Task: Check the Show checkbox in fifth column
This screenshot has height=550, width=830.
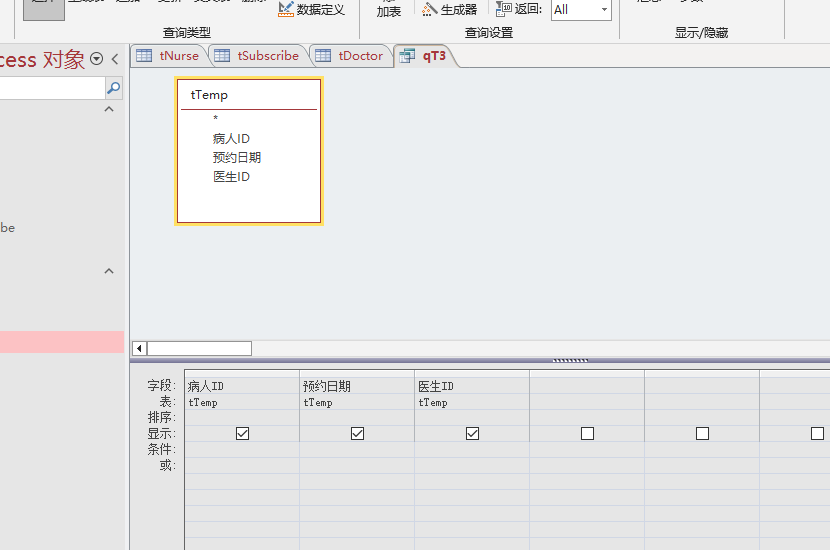Action: point(702,434)
